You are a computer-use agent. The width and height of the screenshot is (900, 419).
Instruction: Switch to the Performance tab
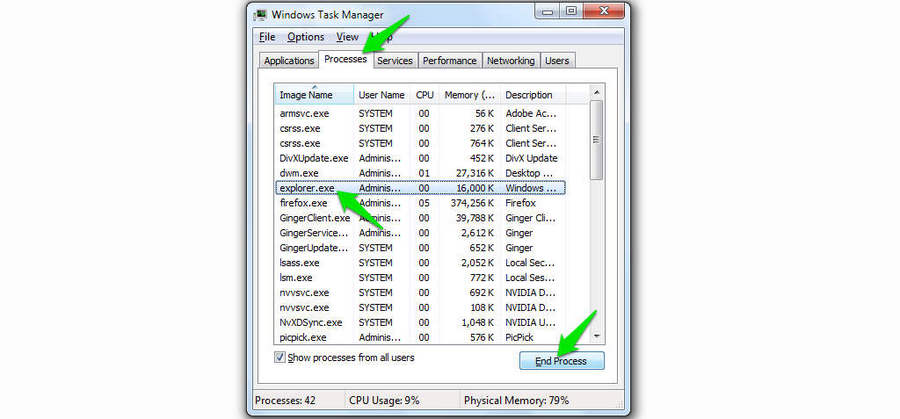[x=450, y=60]
